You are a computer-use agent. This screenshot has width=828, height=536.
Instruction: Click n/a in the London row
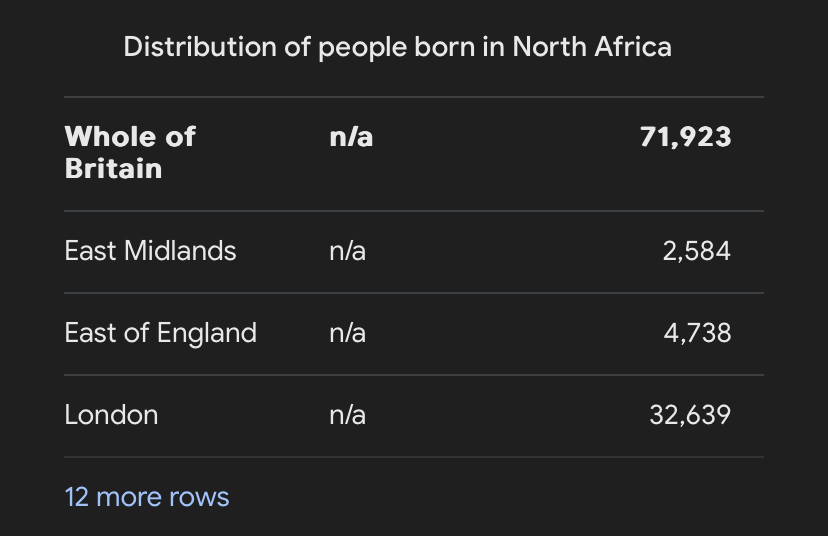(x=347, y=415)
